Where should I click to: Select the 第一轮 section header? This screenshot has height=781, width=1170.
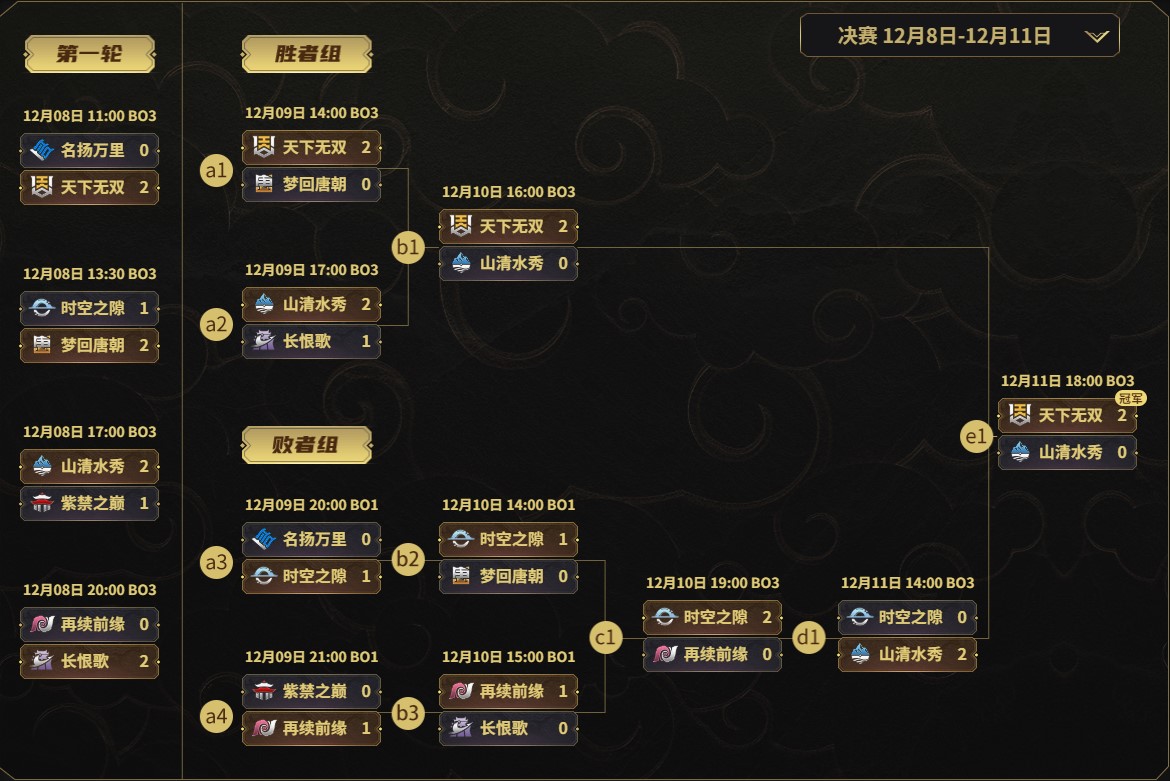[90, 54]
